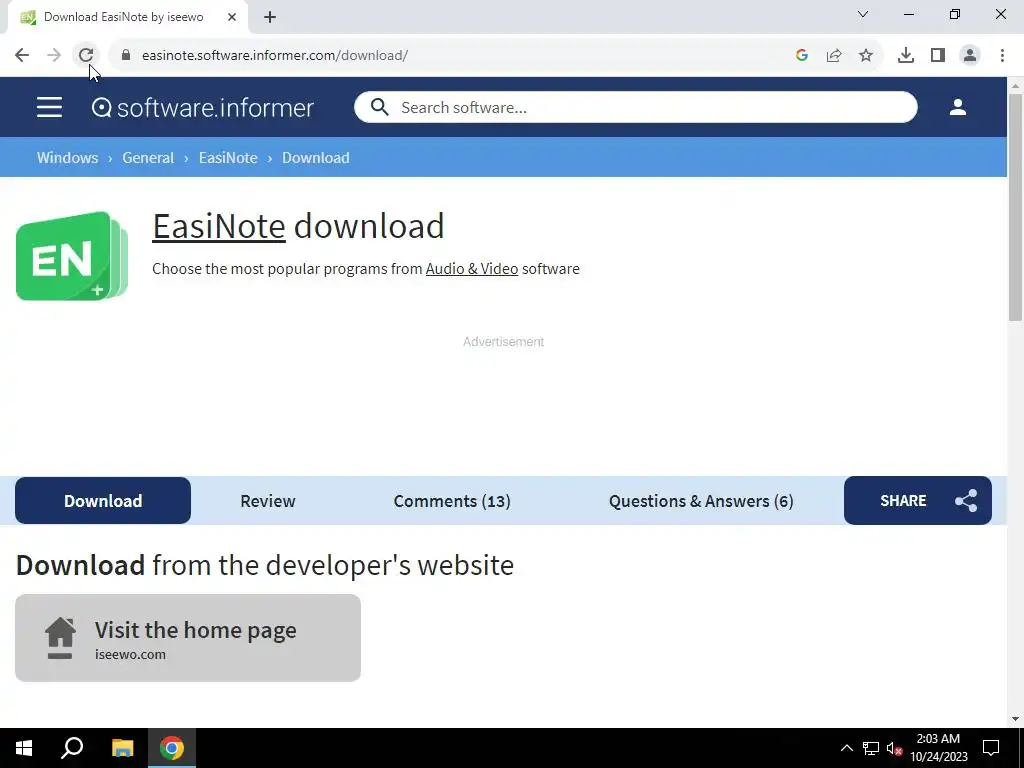
Task: Open the EasiNote title link
Action: 219,226
